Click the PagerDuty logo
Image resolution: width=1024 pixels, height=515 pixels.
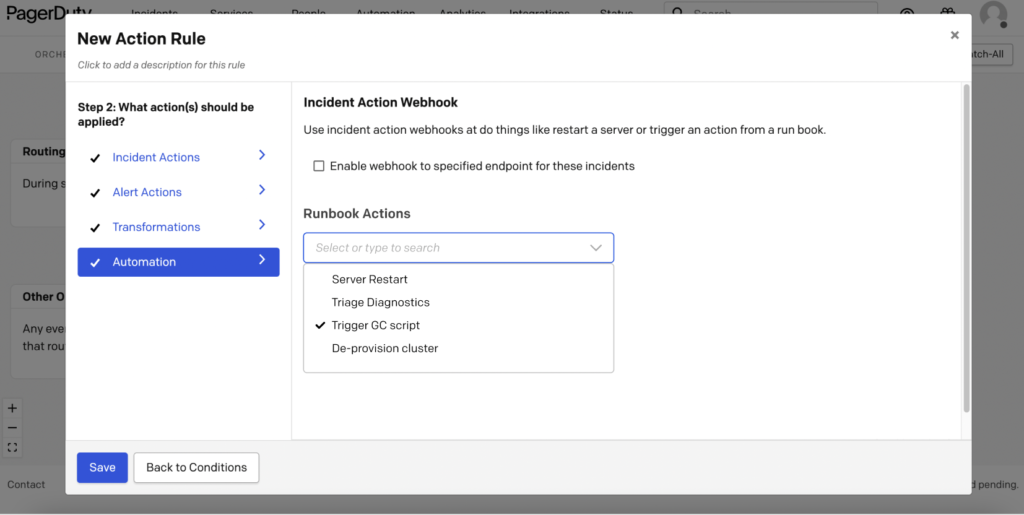tap(50, 12)
